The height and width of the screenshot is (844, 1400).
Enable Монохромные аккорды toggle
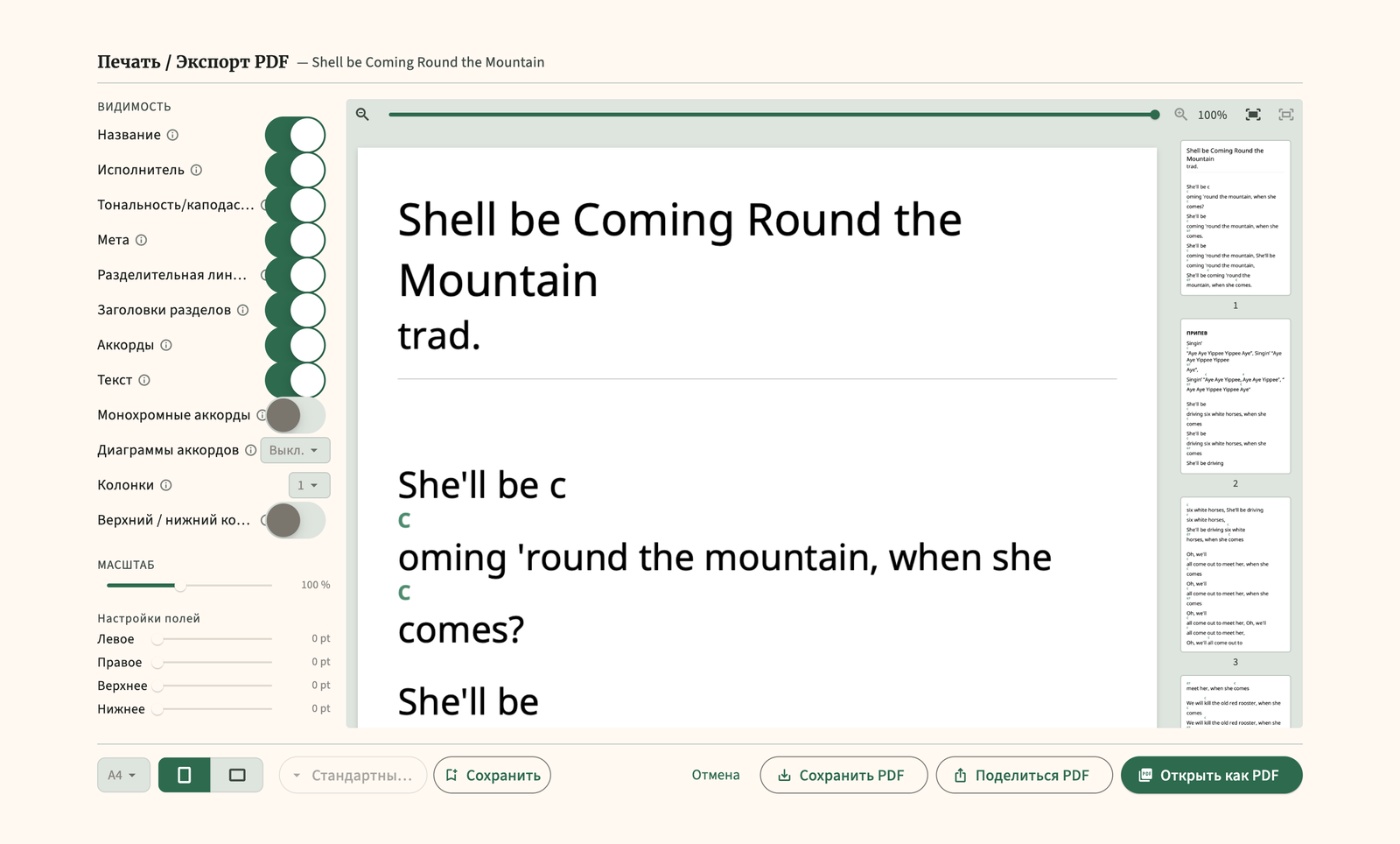(296, 415)
